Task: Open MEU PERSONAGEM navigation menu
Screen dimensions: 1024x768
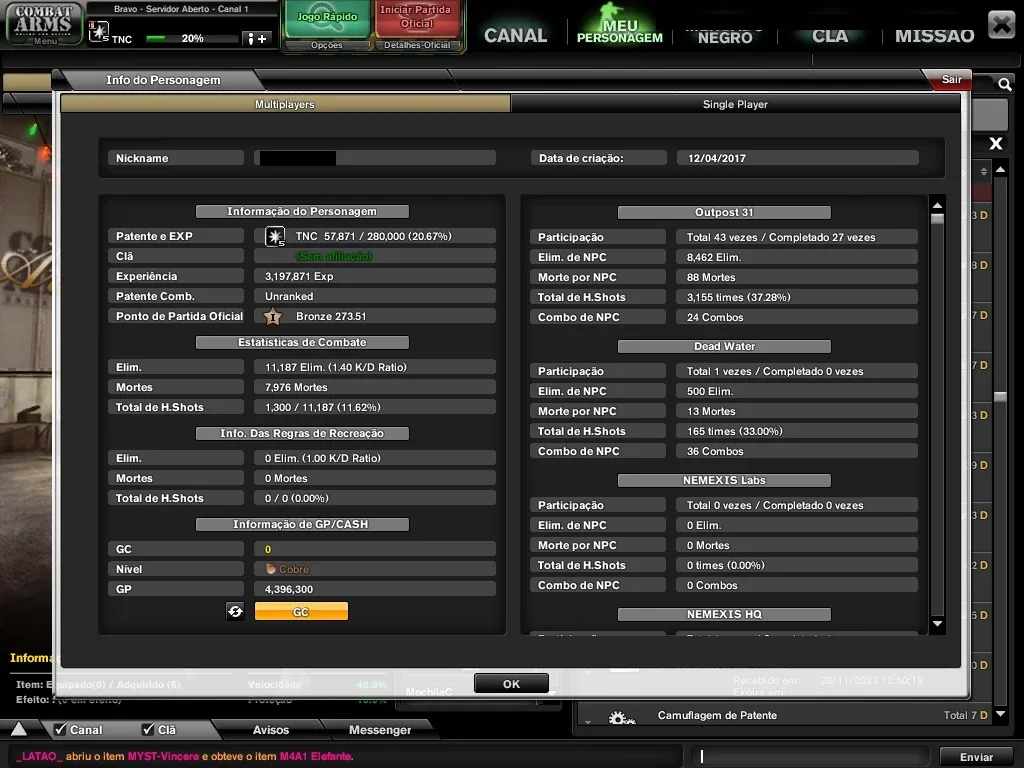Action: click(x=619, y=31)
